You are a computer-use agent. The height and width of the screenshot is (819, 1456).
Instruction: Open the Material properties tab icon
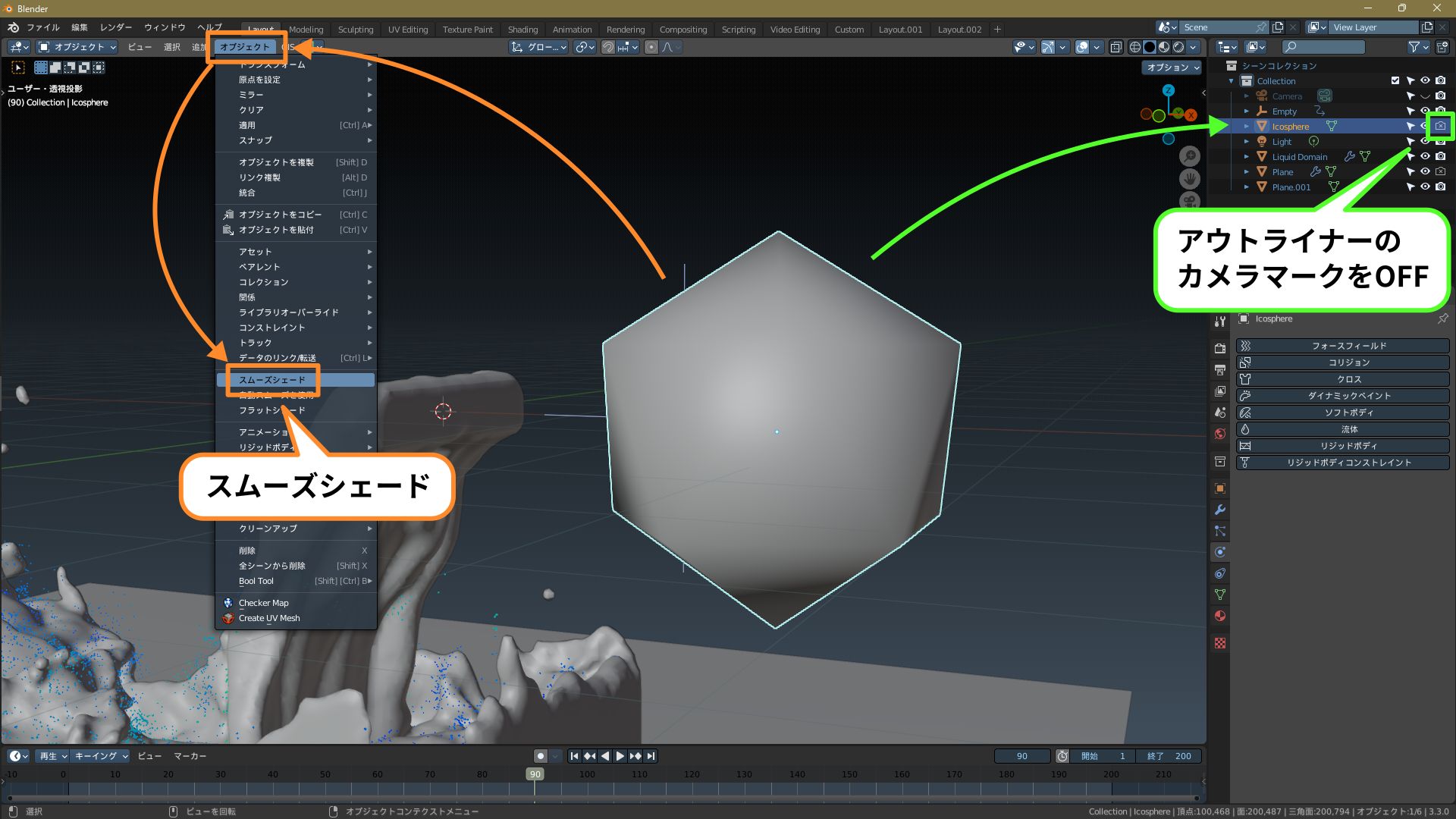tap(1219, 616)
